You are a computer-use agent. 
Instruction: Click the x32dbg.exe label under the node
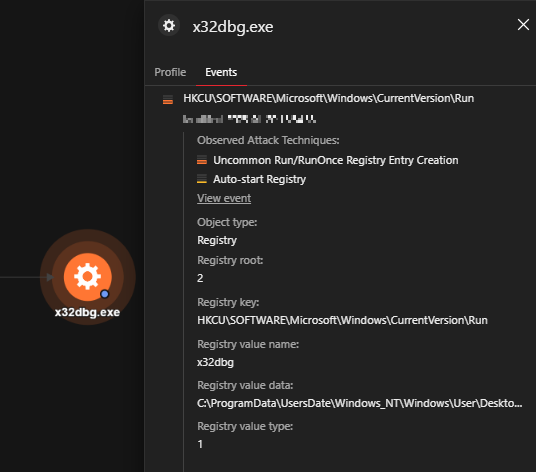(88, 312)
